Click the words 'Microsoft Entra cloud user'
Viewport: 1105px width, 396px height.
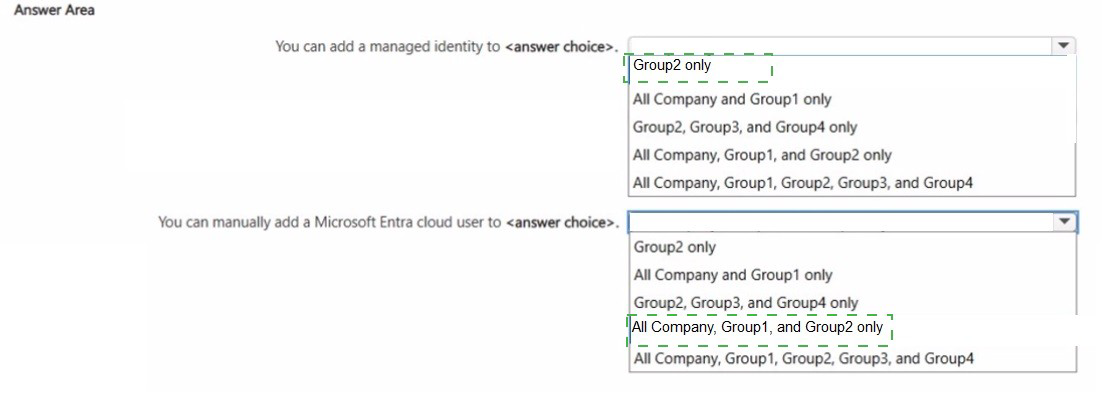point(398,223)
